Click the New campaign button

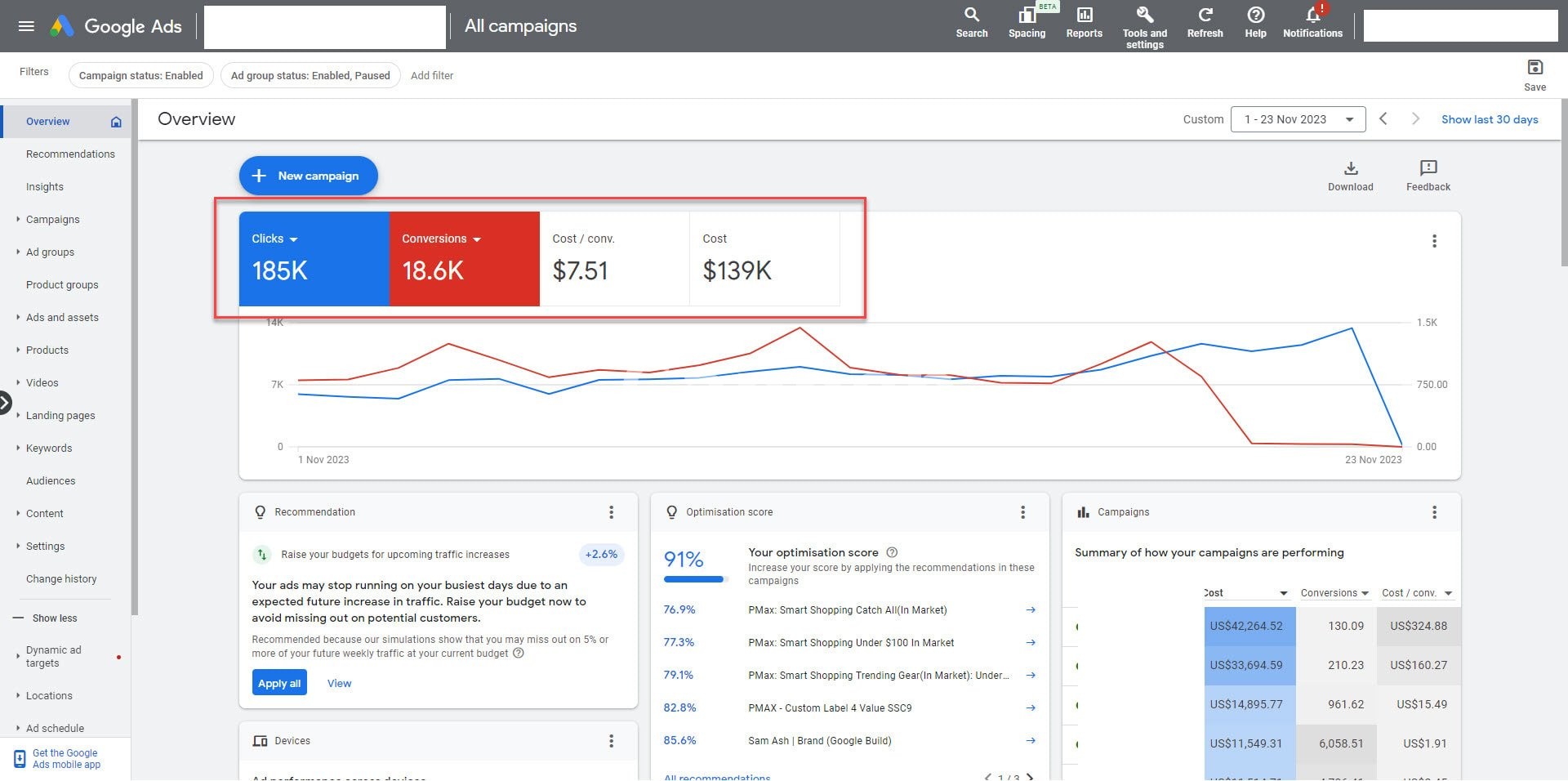[308, 176]
